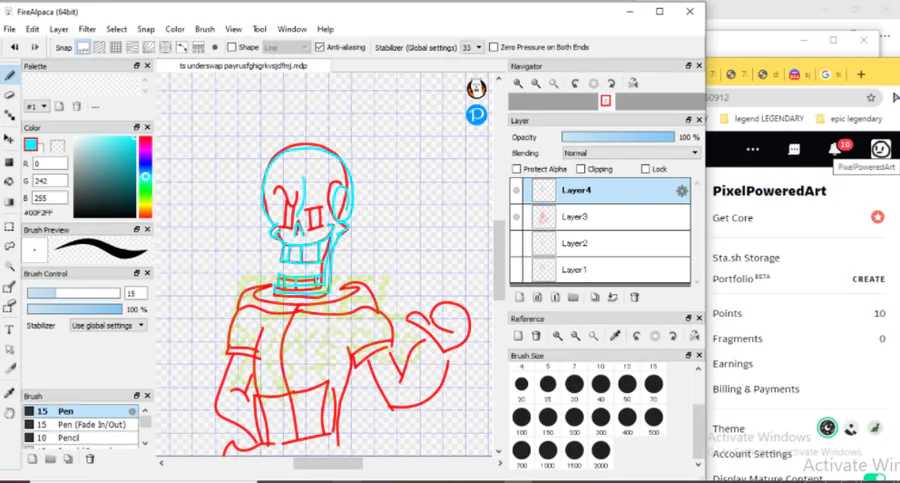Select the Fill rectangle tool
Screen dimensions: 900x483
(x=10, y=163)
